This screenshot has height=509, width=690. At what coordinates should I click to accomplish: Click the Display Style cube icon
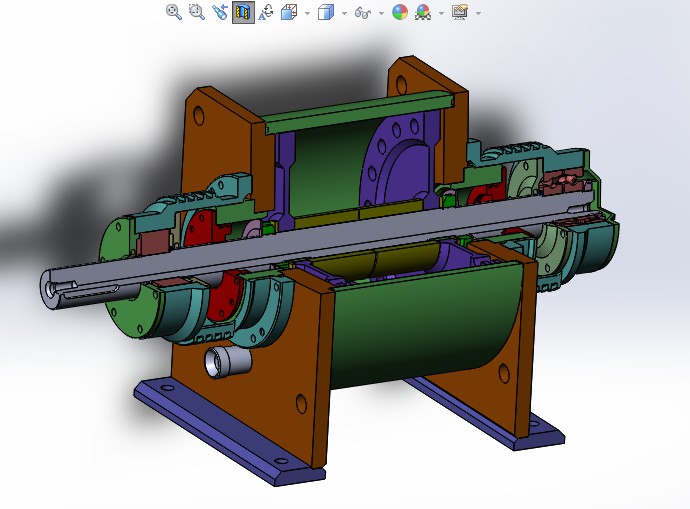(326, 12)
